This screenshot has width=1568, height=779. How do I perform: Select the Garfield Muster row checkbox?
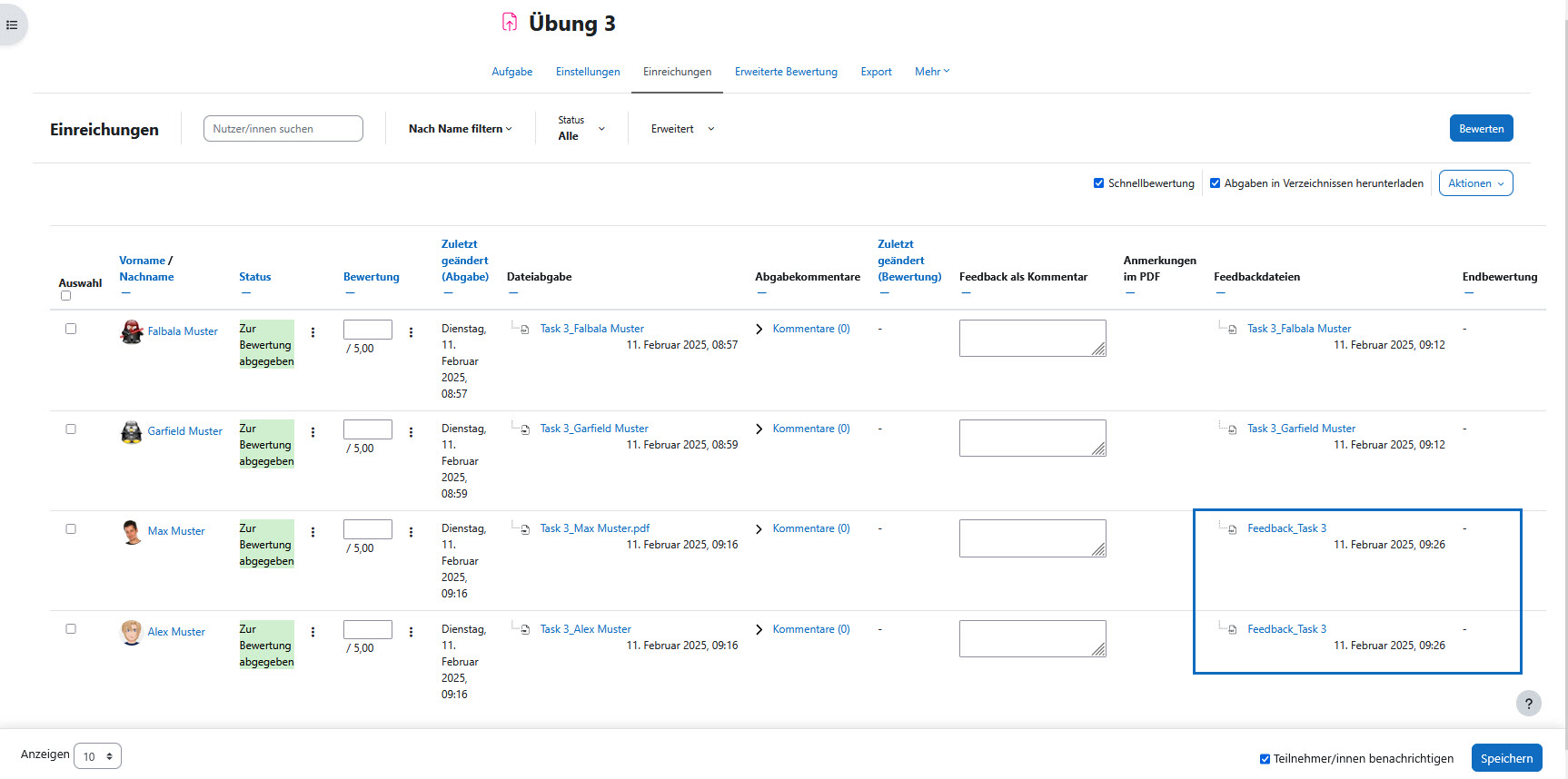(71, 429)
